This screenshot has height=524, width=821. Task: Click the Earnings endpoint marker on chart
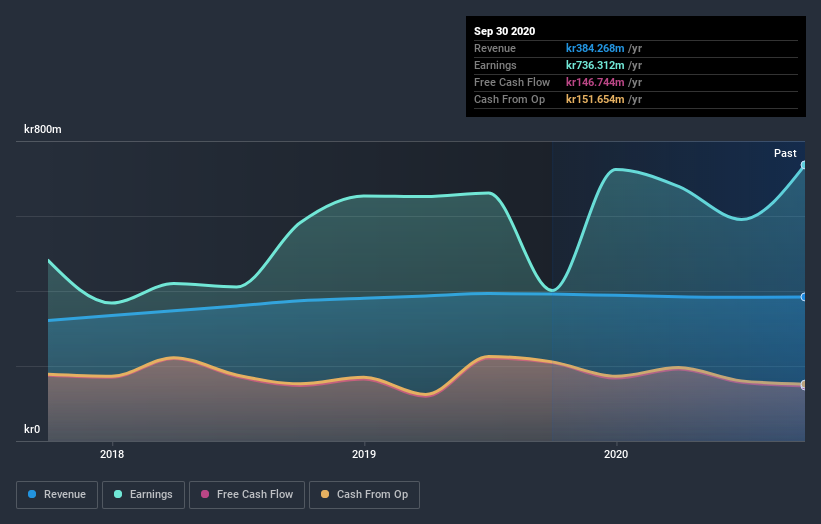(804, 165)
